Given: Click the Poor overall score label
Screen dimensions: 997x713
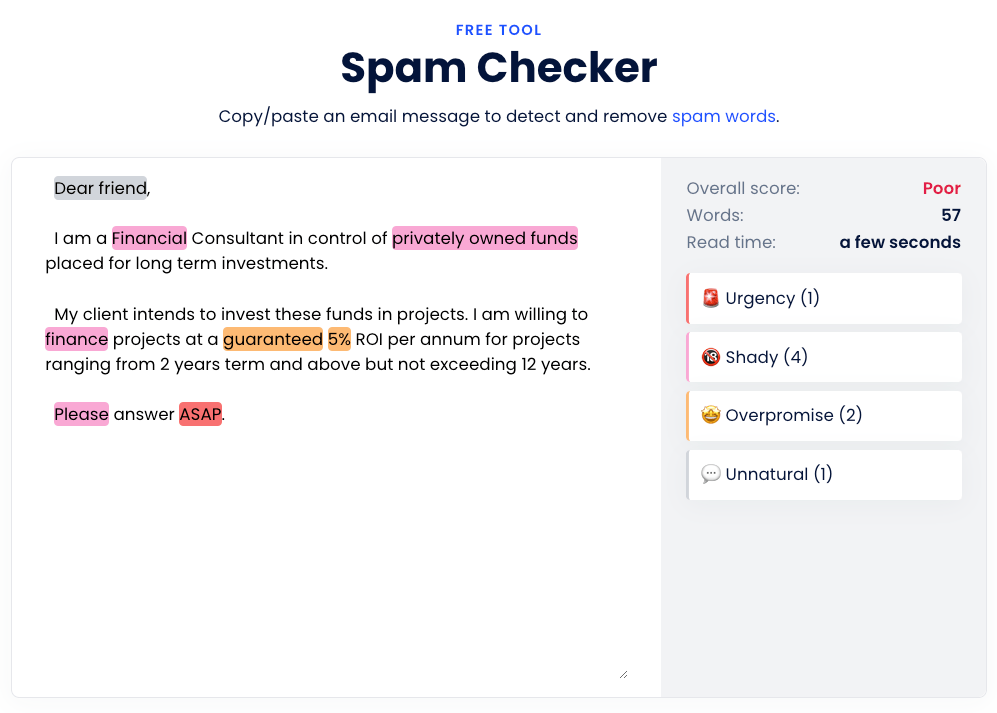Looking at the screenshot, I should click(941, 188).
